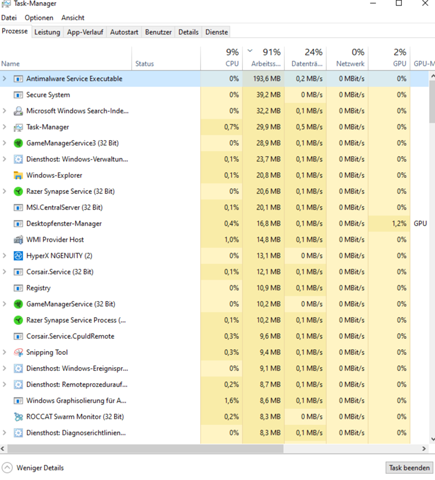
Task: Expand the Snipping Tool process row
Action: pyautogui.click(x=4, y=352)
